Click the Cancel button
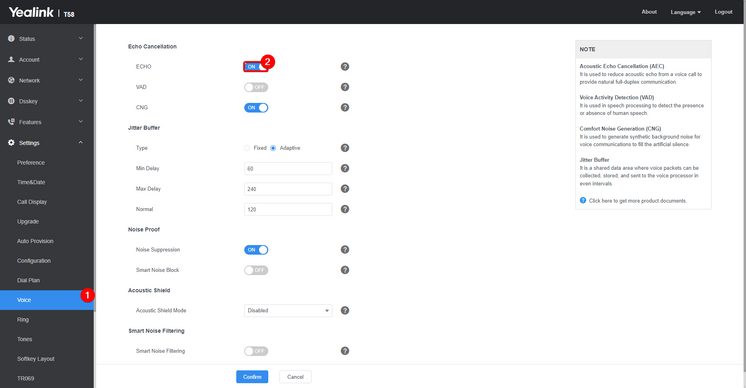The image size is (746, 388). pos(295,377)
